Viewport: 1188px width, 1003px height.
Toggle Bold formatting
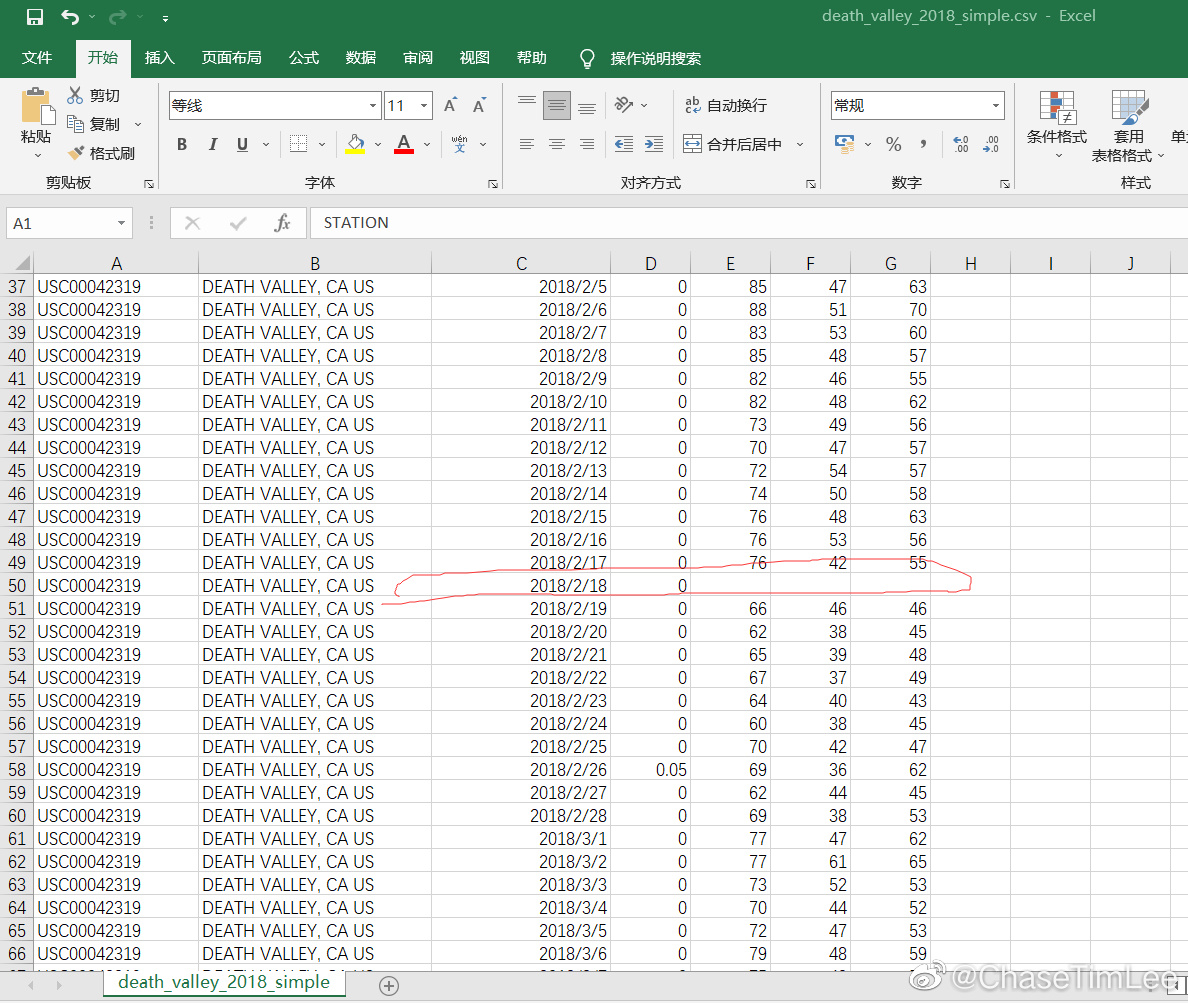tap(182, 144)
